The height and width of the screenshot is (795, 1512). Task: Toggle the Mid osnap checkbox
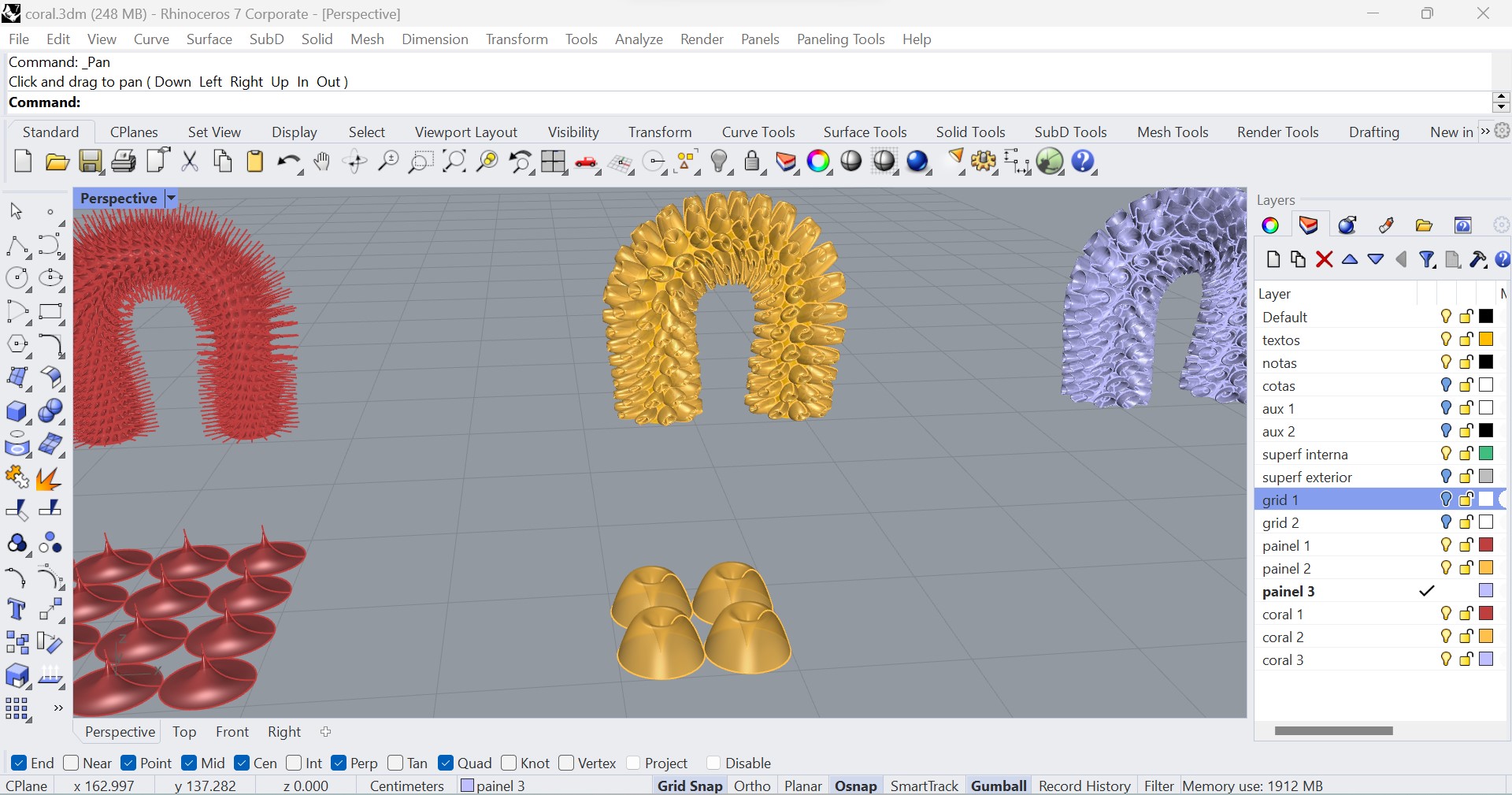189,763
